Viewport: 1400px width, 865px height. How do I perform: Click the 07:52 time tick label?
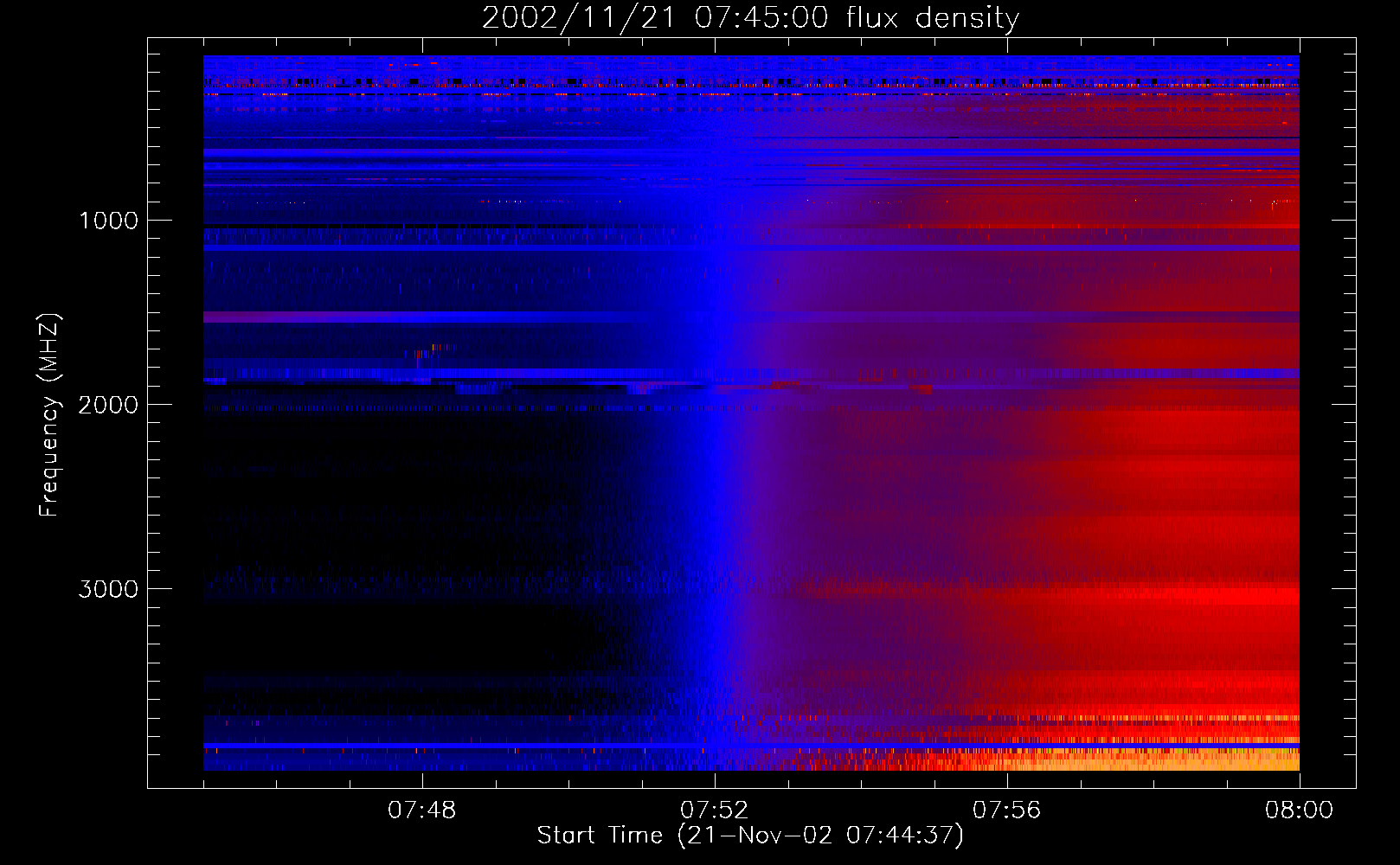pos(715,811)
